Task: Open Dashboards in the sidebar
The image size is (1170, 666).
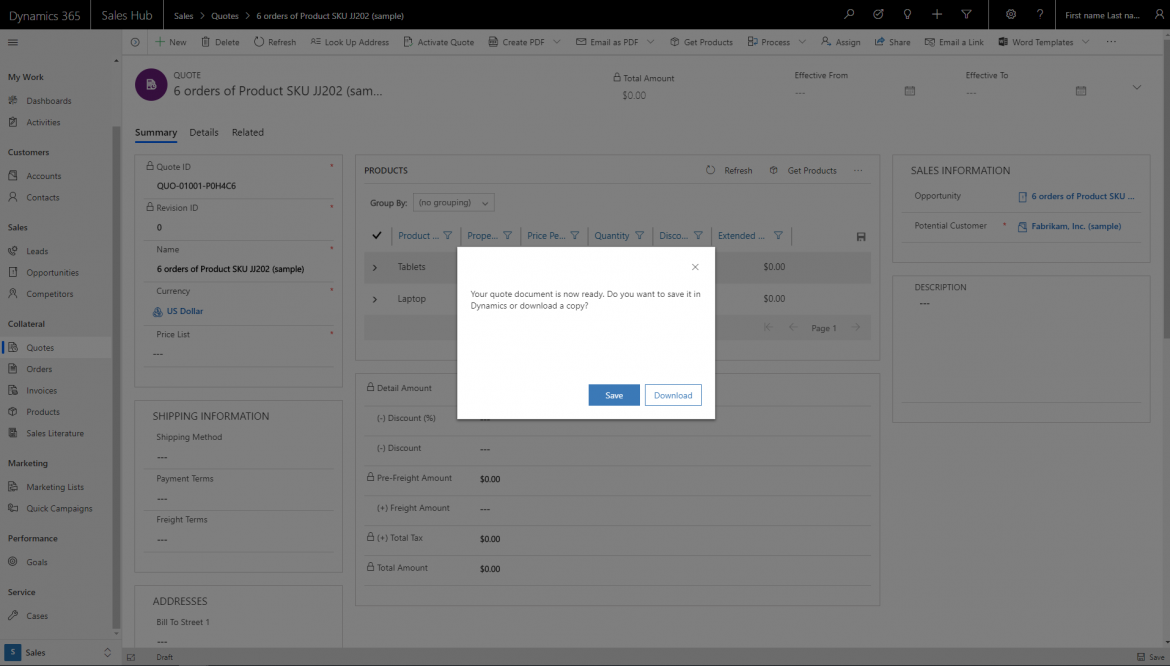Action: (x=49, y=101)
